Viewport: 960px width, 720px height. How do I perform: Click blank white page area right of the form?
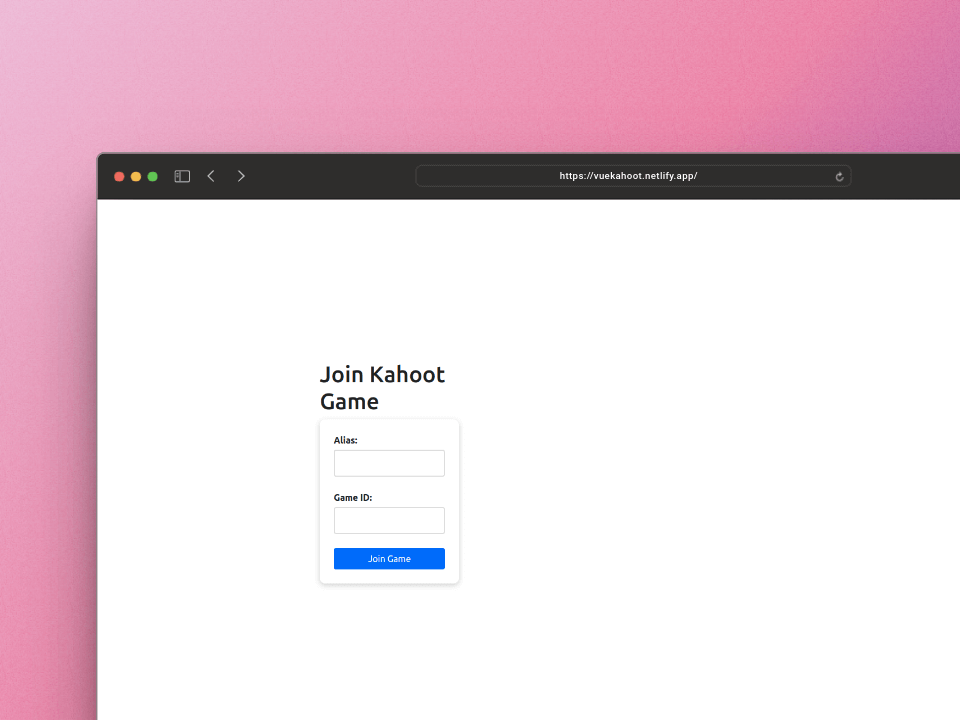pyautogui.click(x=700, y=450)
